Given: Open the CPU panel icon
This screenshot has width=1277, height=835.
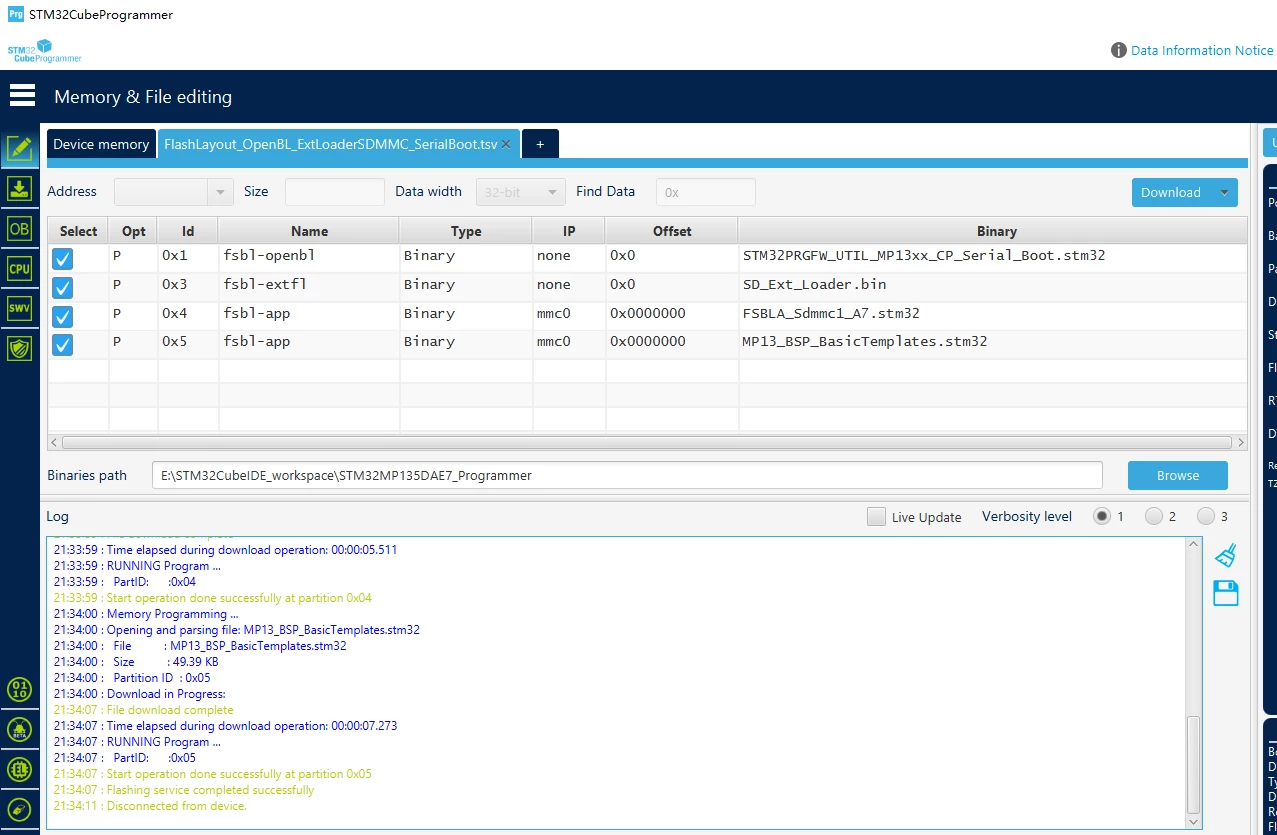Looking at the screenshot, I should pos(19,269).
